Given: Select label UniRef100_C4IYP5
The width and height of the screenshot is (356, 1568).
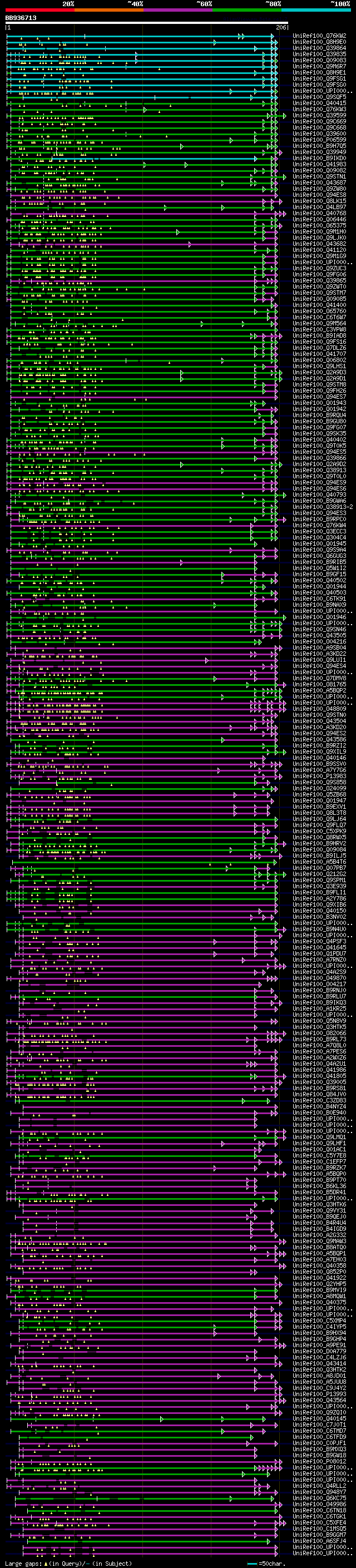Looking at the screenshot, I should [319, 1327].
